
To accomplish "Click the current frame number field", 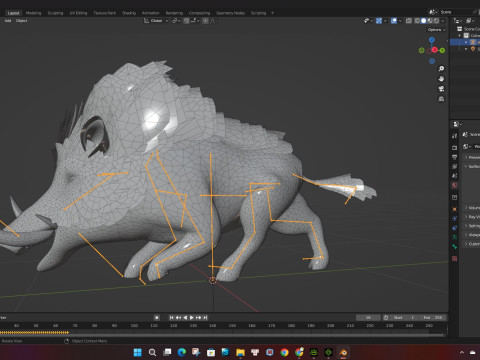I will click(x=368, y=317).
